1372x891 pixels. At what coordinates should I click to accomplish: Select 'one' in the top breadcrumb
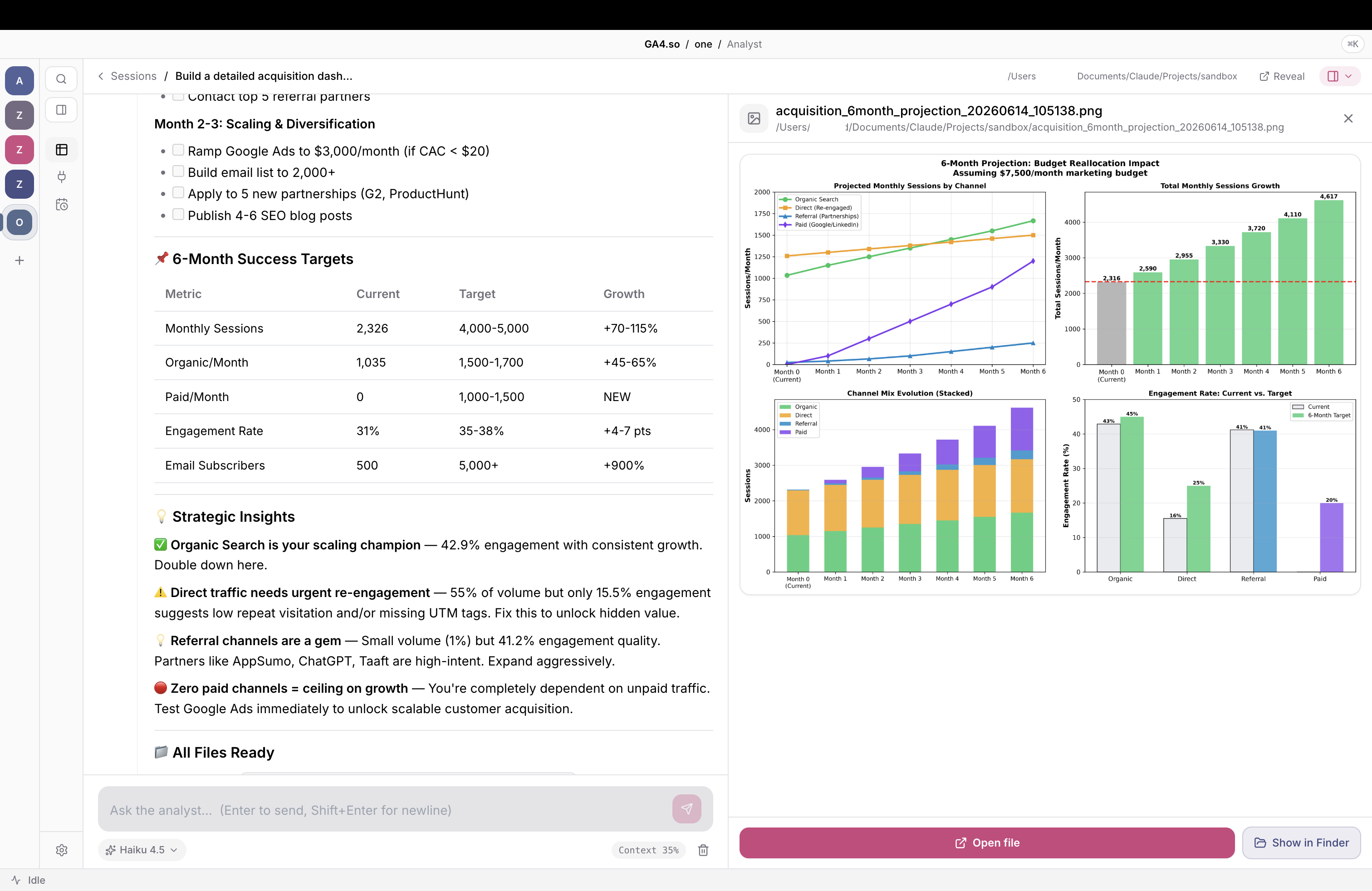pos(703,44)
